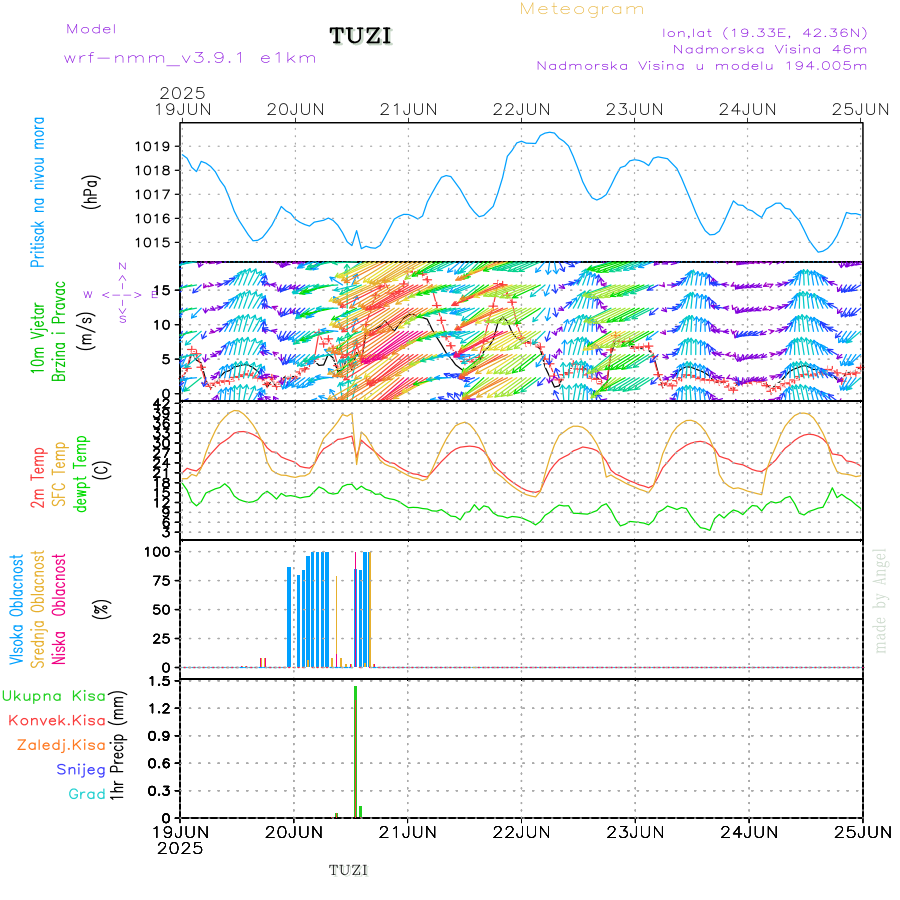Click the 1015 pressure tick label
This screenshot has width=900, height=900.
[x=153, y=243]
